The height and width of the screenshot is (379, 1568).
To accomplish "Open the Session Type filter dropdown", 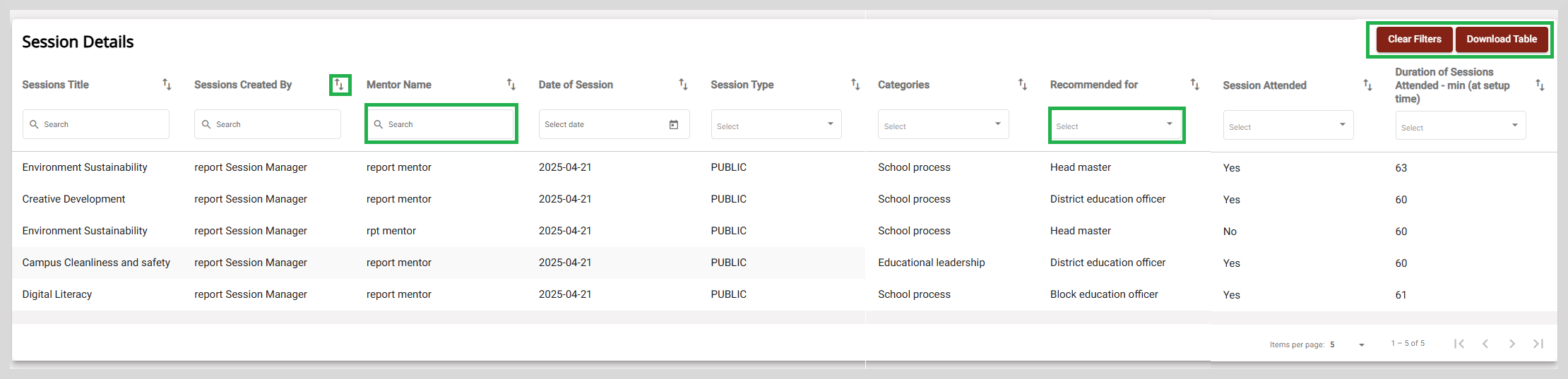I will (x=776, y=124).
